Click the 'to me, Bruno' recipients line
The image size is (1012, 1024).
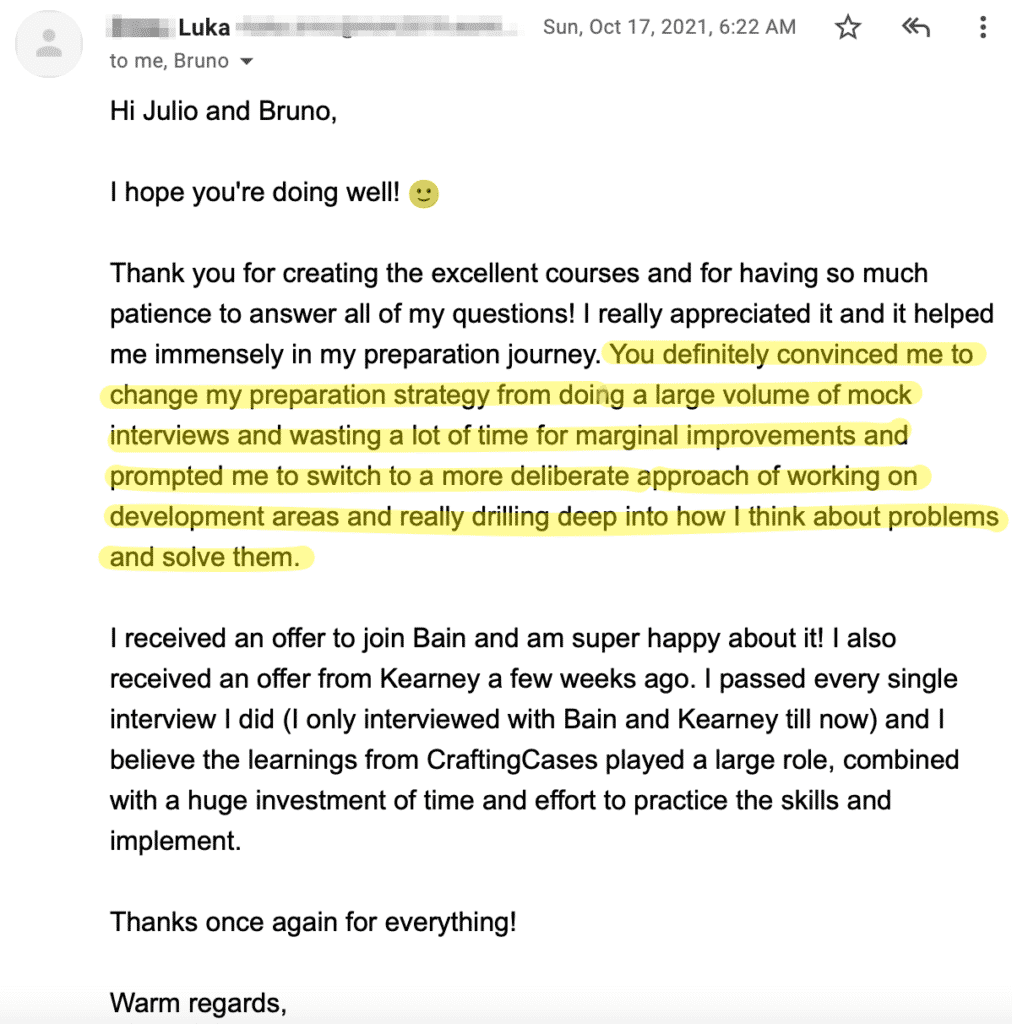click(169, 61)
